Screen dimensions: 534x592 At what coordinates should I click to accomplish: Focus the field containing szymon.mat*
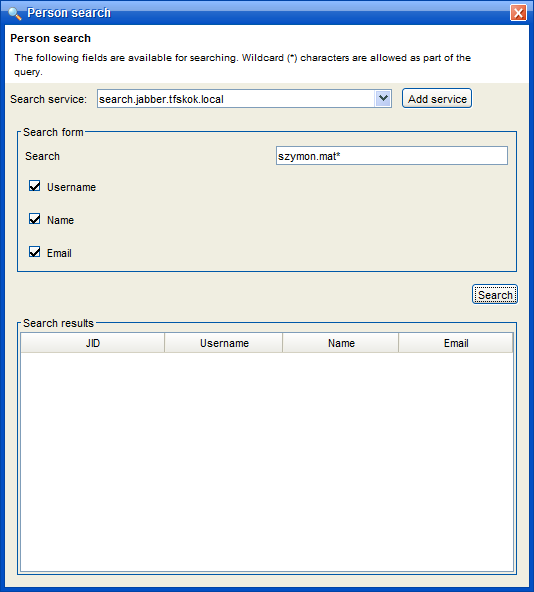click(x=392, y=156)
